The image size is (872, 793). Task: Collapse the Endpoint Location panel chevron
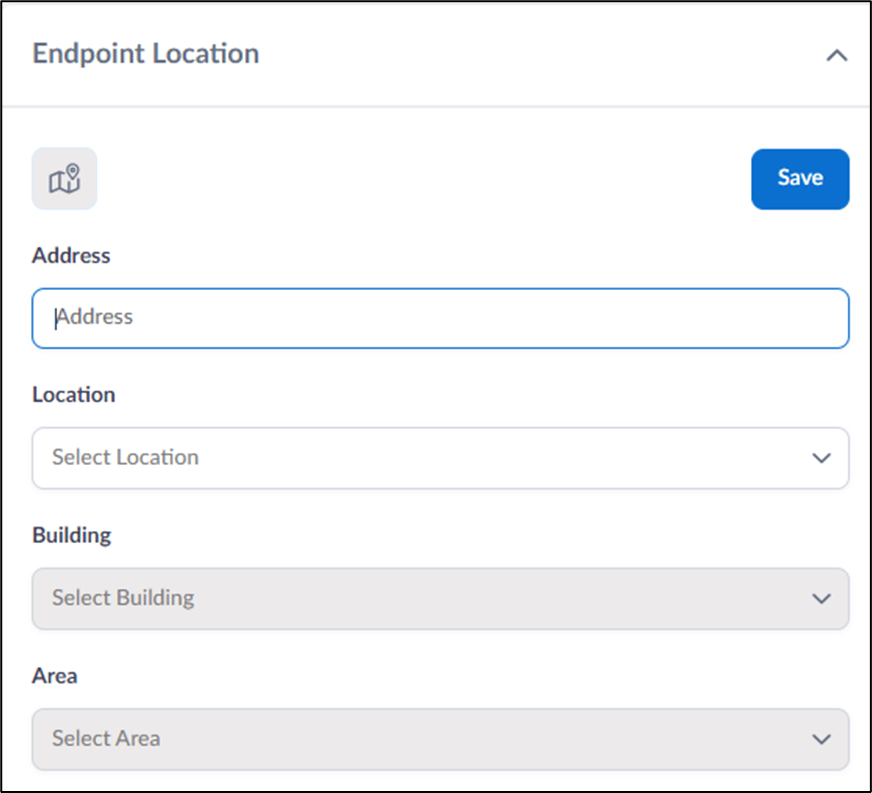(836, 55)
